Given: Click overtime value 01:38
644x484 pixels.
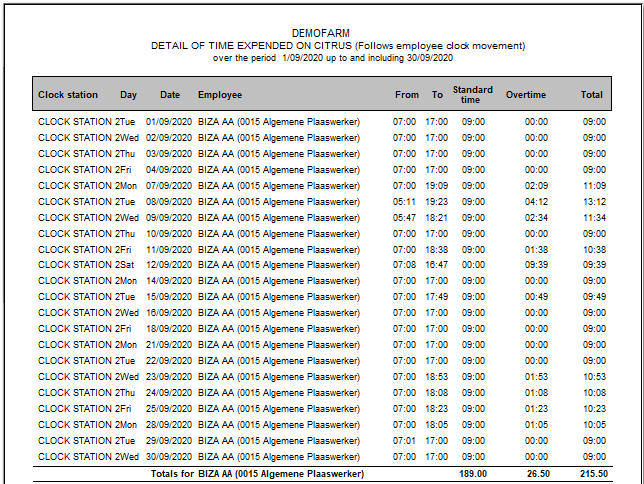Looking at the screenshot, I should 536,250.
